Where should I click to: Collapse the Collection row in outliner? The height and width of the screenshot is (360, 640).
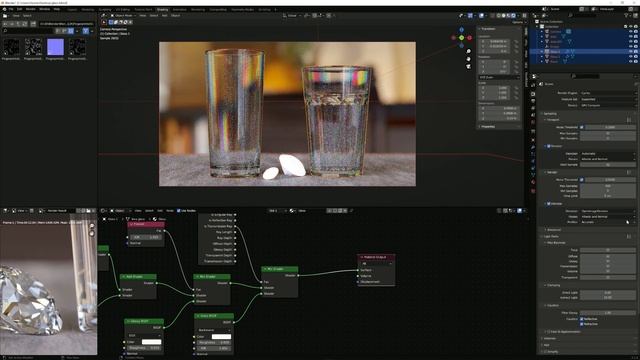[537, 27]
